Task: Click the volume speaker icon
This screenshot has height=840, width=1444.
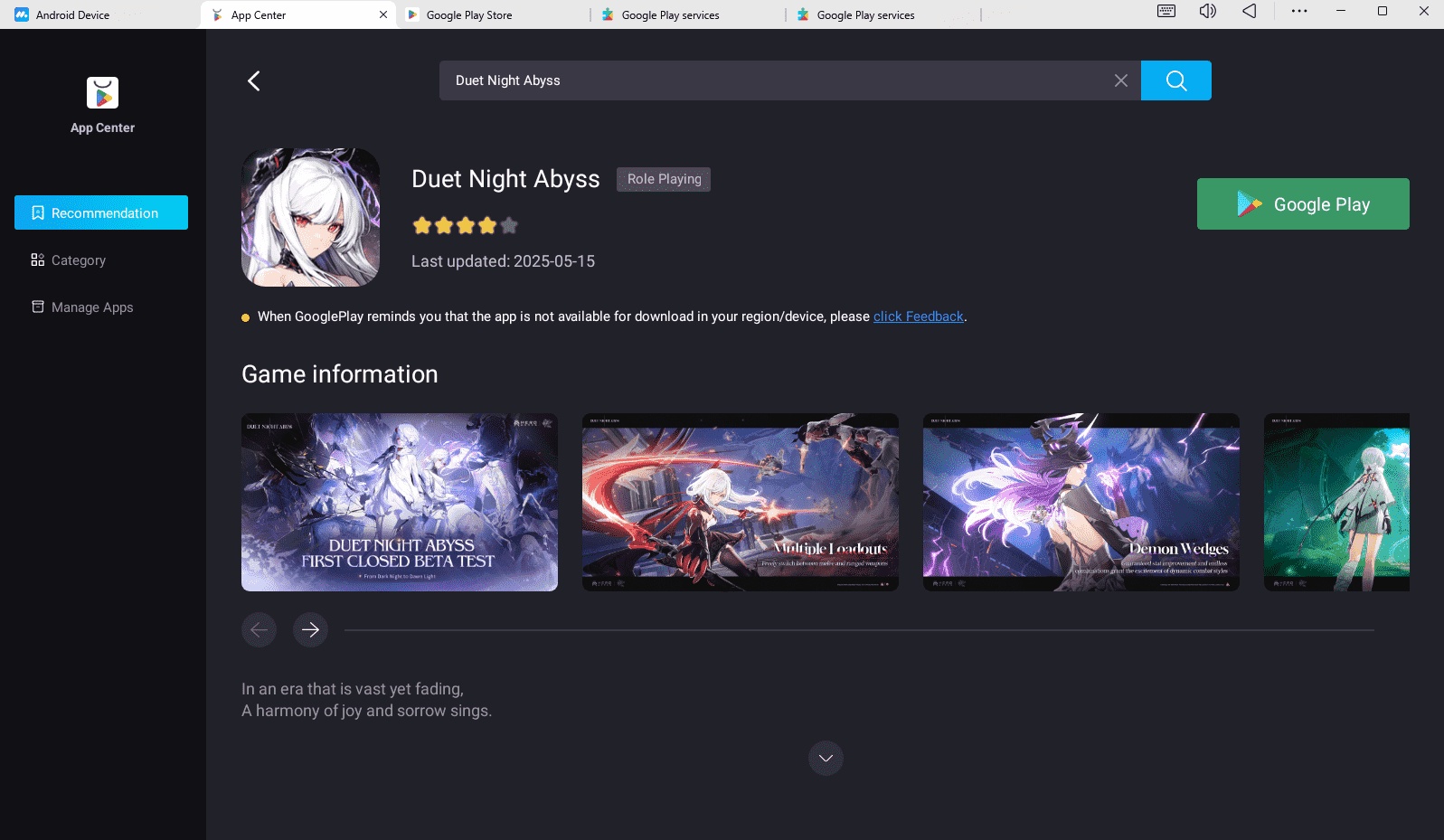Action: [1207, 11]
